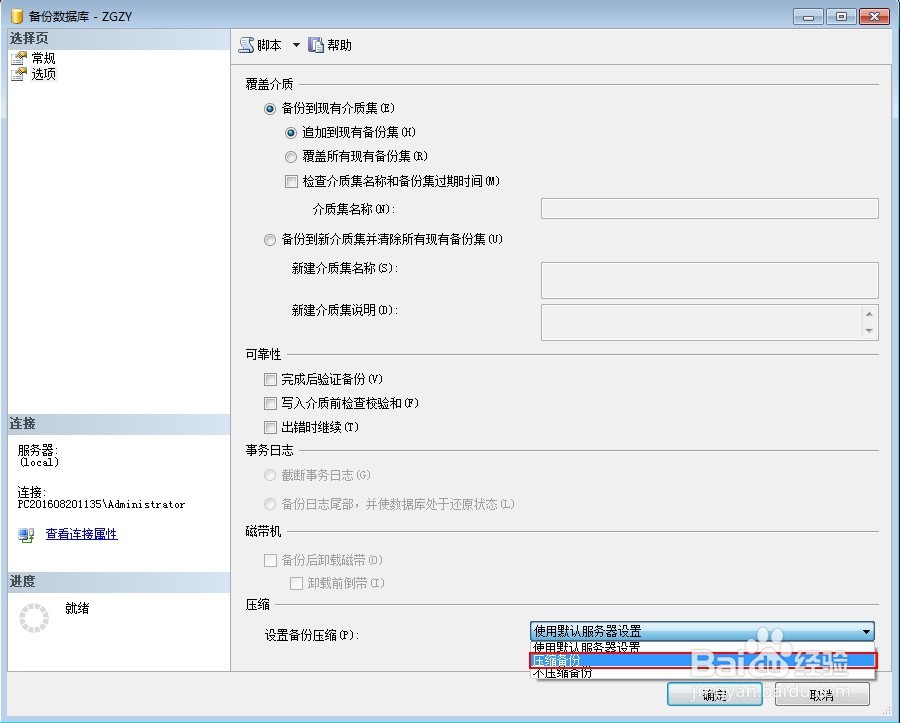
Task: Click the 就绪 progress spinner icon
Action: (33, 618)
